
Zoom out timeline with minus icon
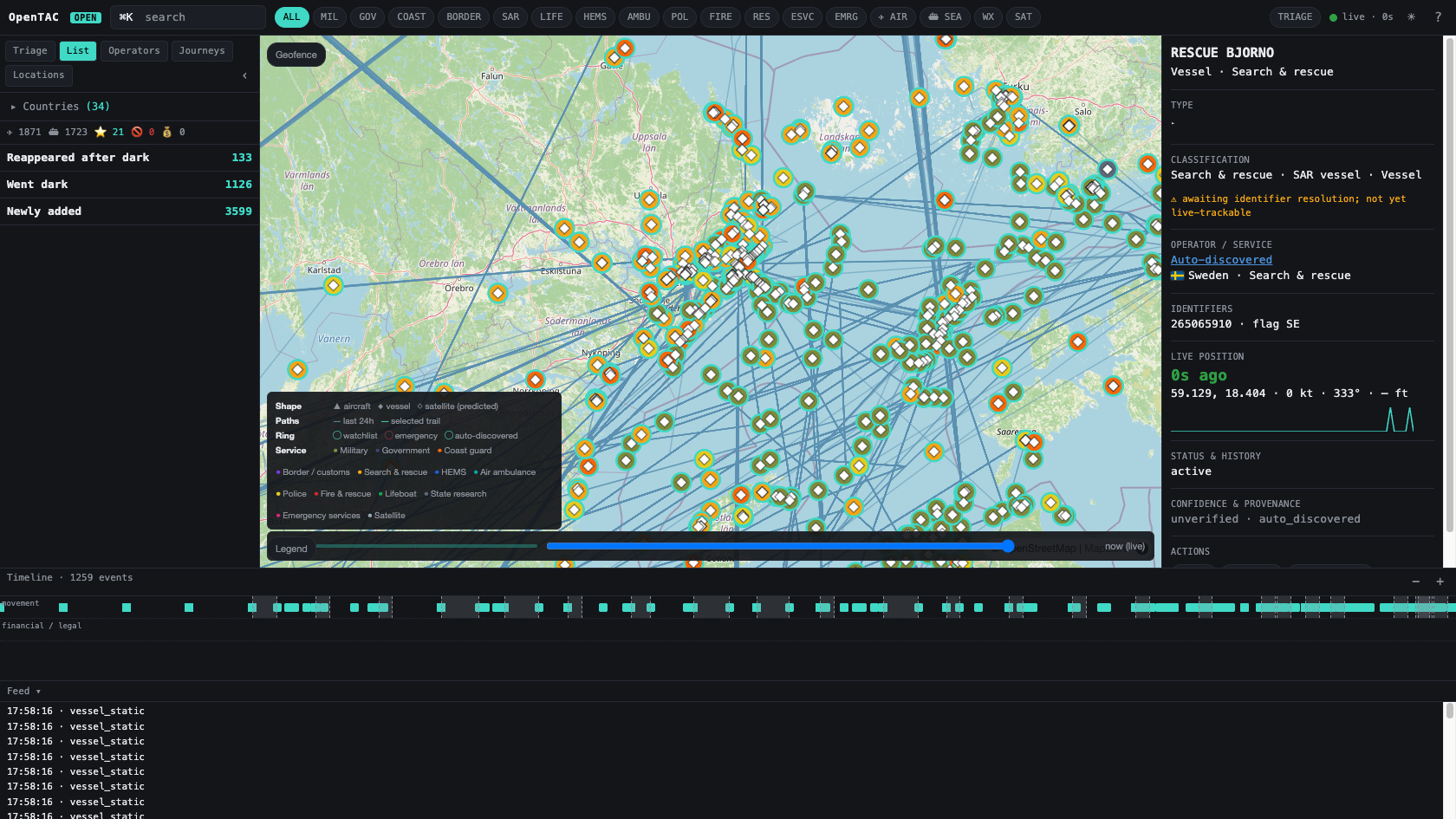point(1416,582)
